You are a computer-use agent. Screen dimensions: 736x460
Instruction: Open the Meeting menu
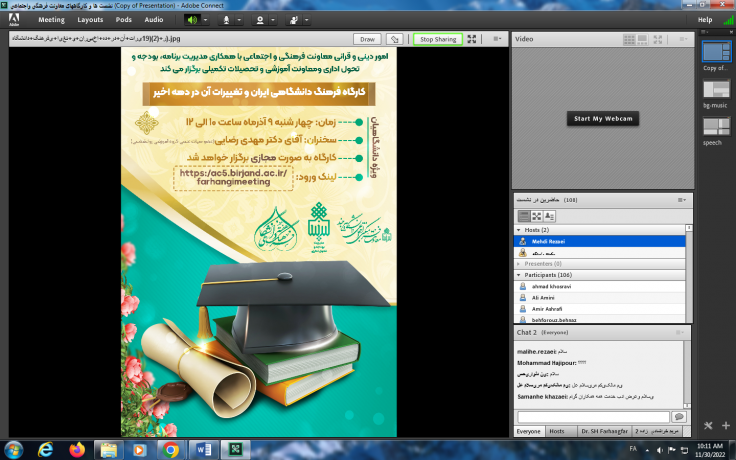click(x=51, y=19)
